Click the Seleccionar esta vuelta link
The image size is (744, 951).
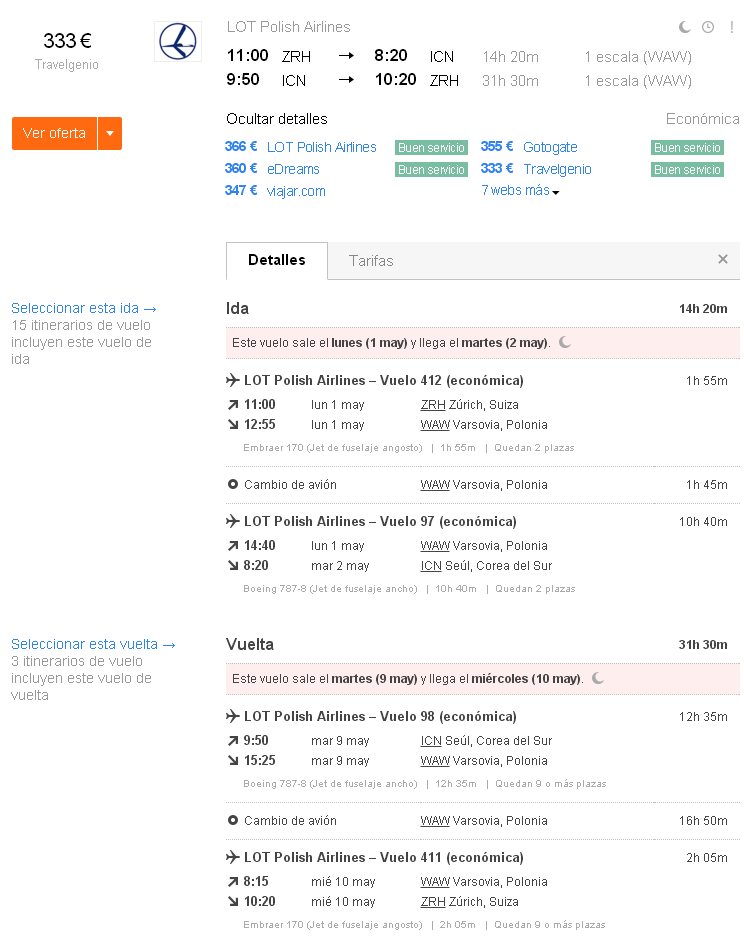tap(93, 644)
